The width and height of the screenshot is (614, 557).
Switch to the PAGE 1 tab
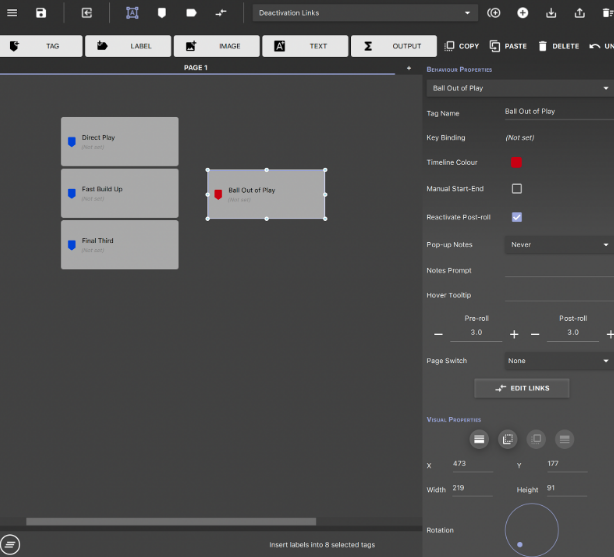(x=196, y=67)
